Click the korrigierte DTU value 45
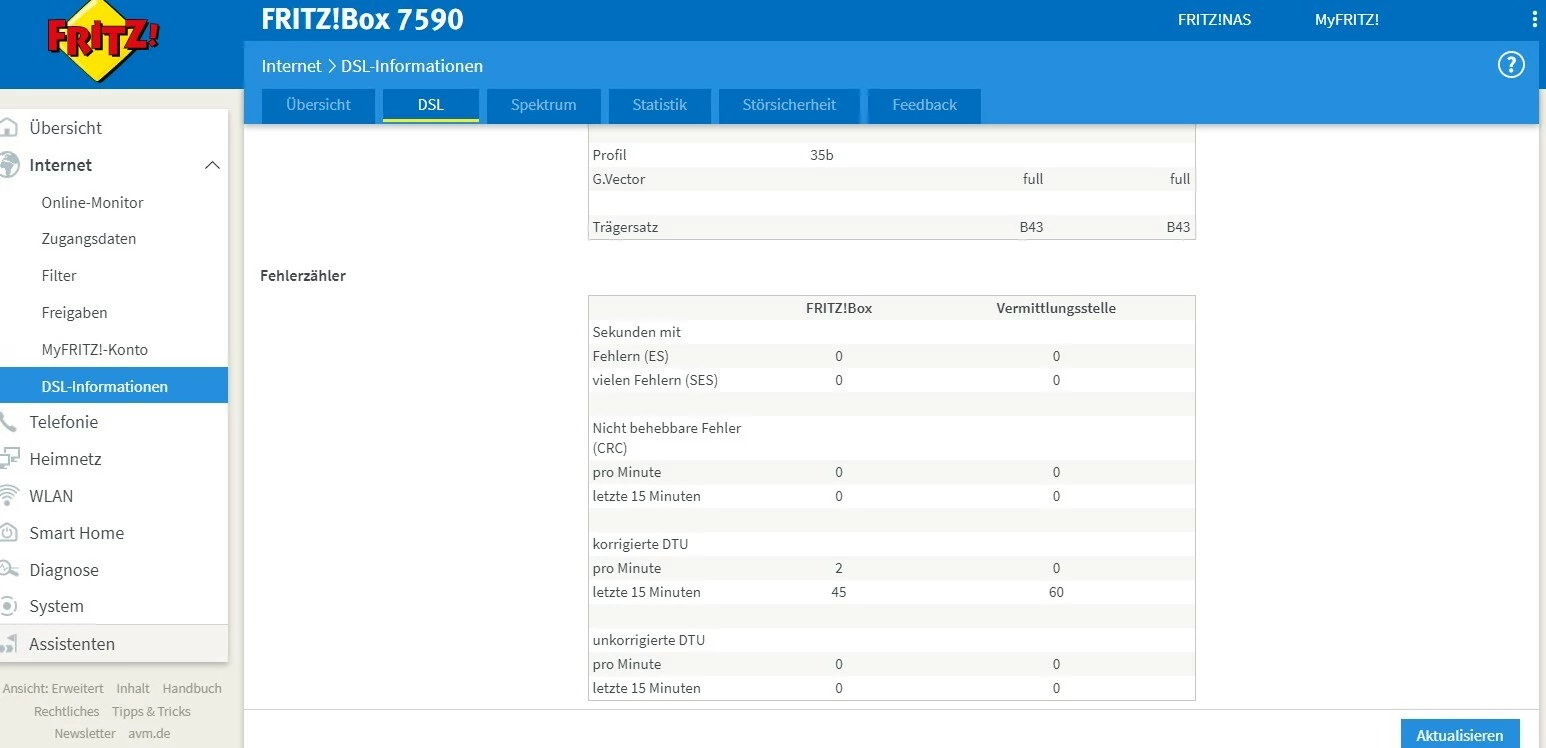This screenshot has width=1546, height=748. (839, 592)
